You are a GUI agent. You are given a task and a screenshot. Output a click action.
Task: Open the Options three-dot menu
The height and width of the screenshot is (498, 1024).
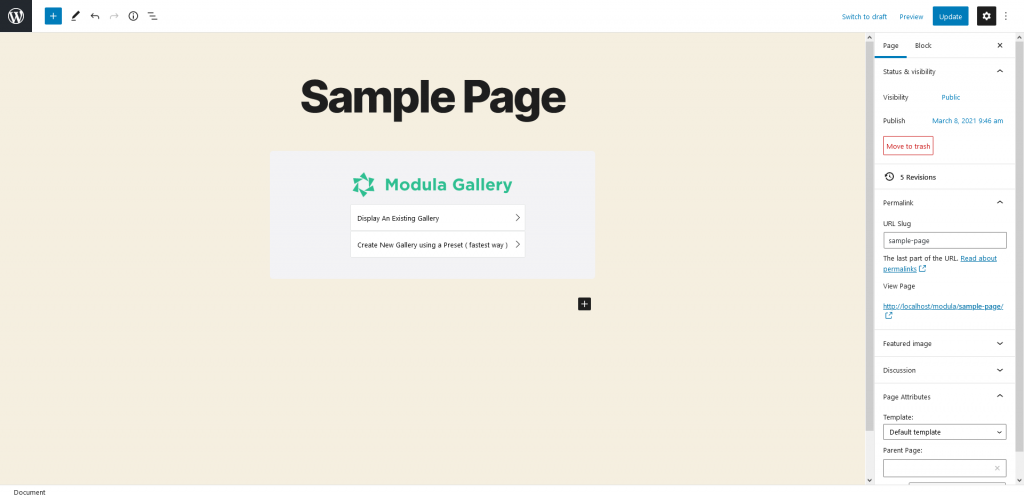[x=1006, y=16]
